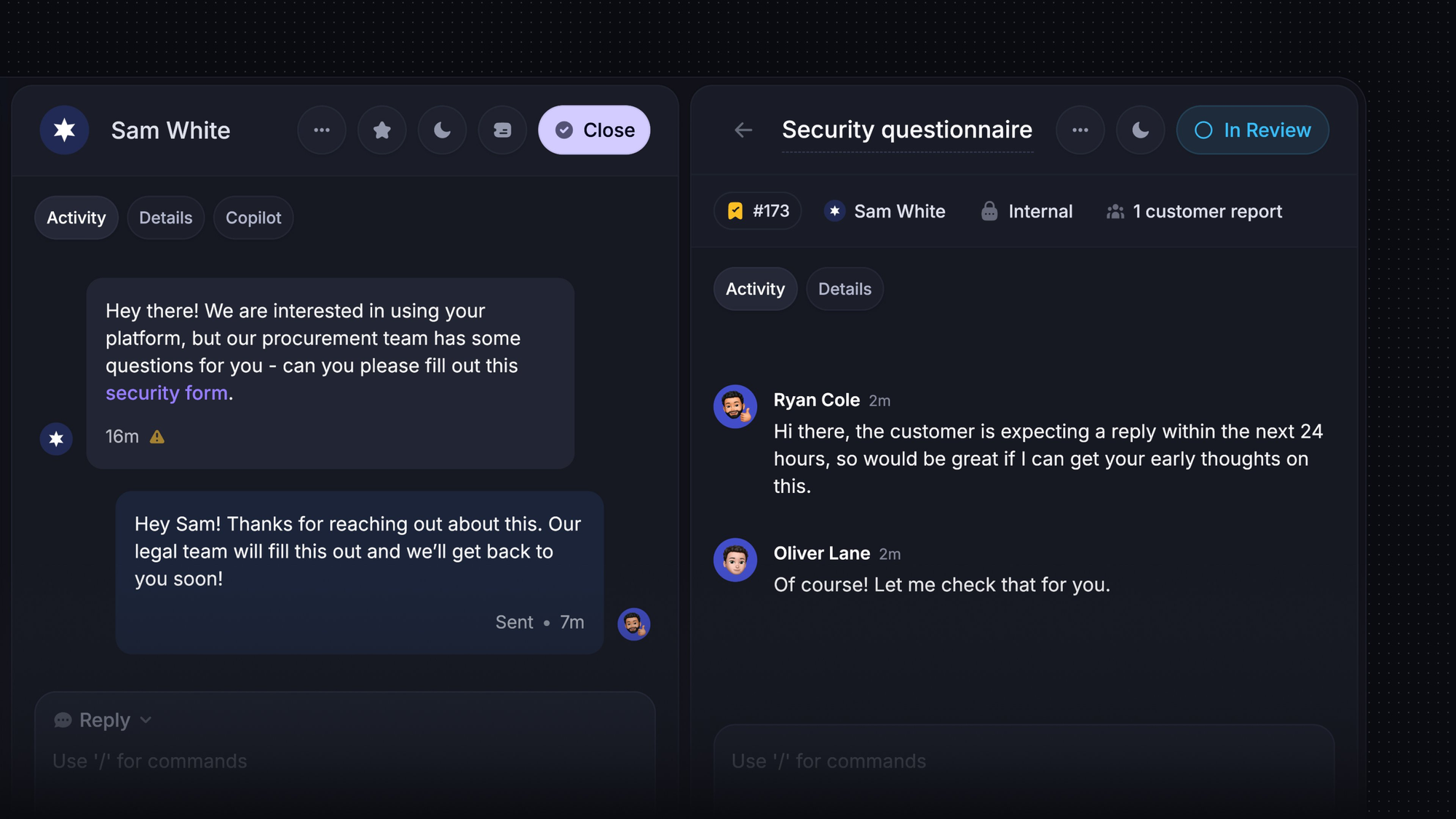This screenshot has width=1456, height=819.
Task: Click Ryan Cole's avatar
Action: (x=735, y=407)
